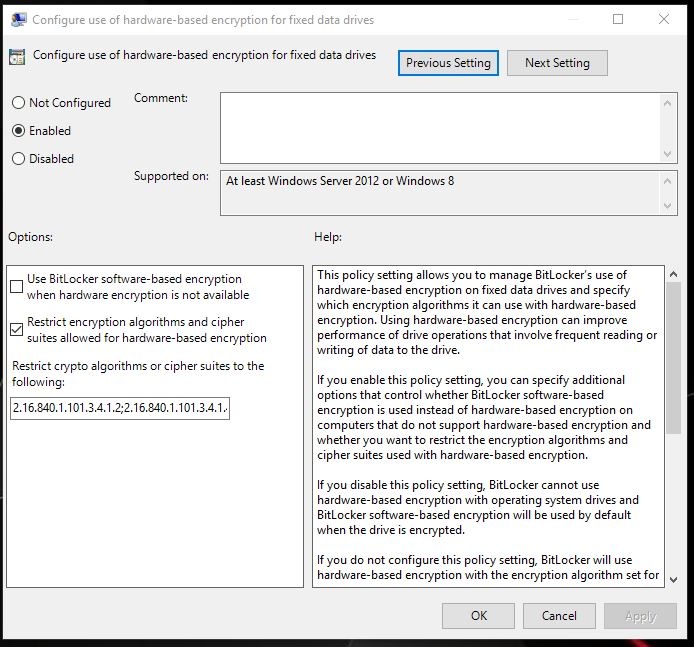Click the 'Comment:' label

click(x=161, y=98)
